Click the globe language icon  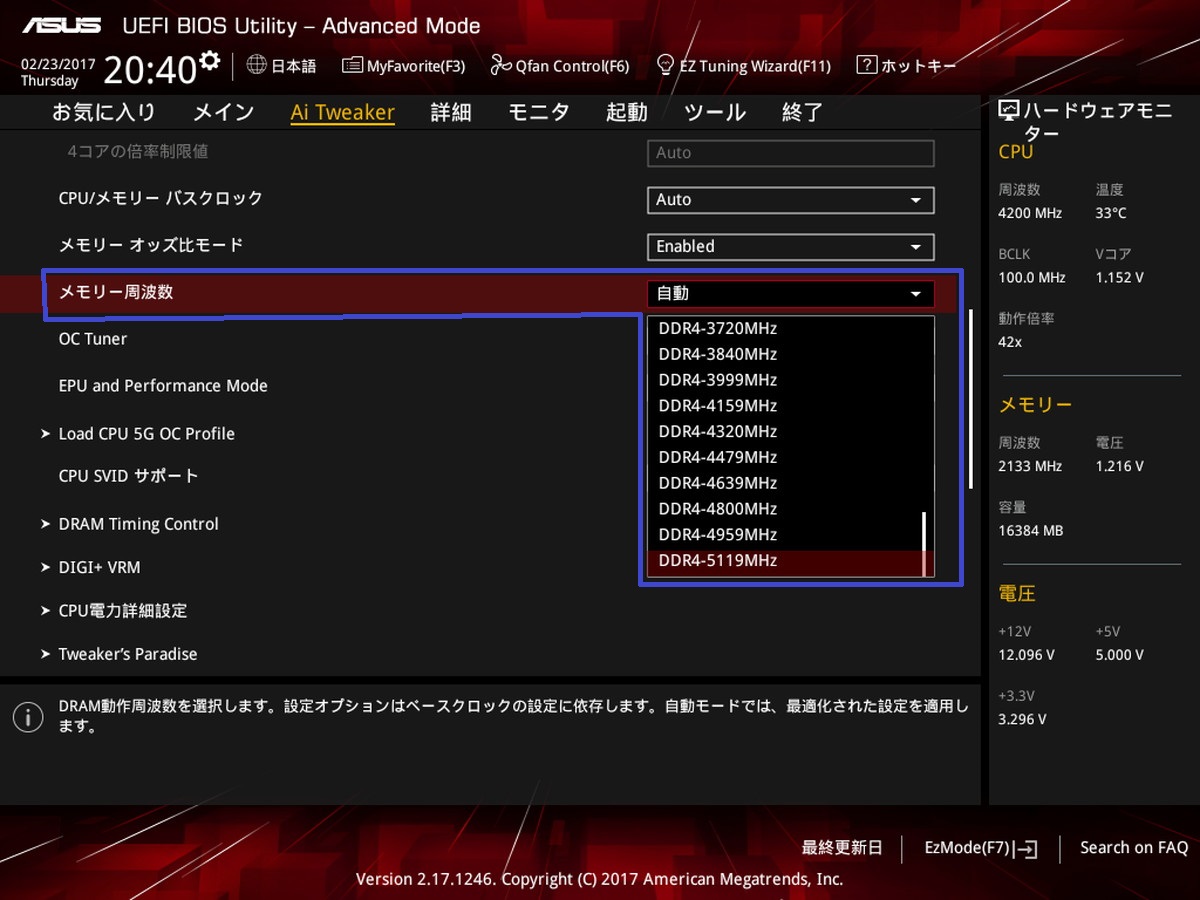256,65
